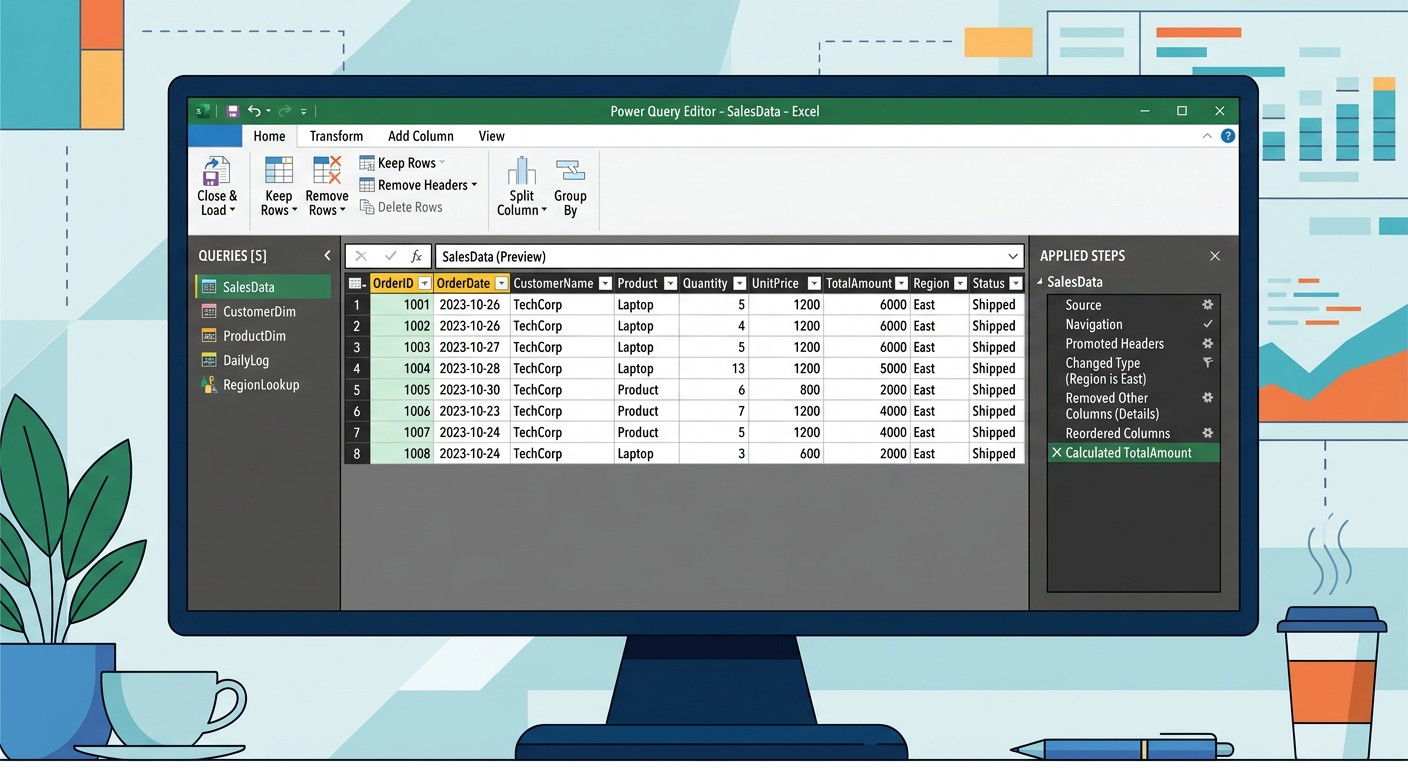
Task: Collapse the Queries pane with the chevron
Action: pyautogui.click(x=327, y=256)
